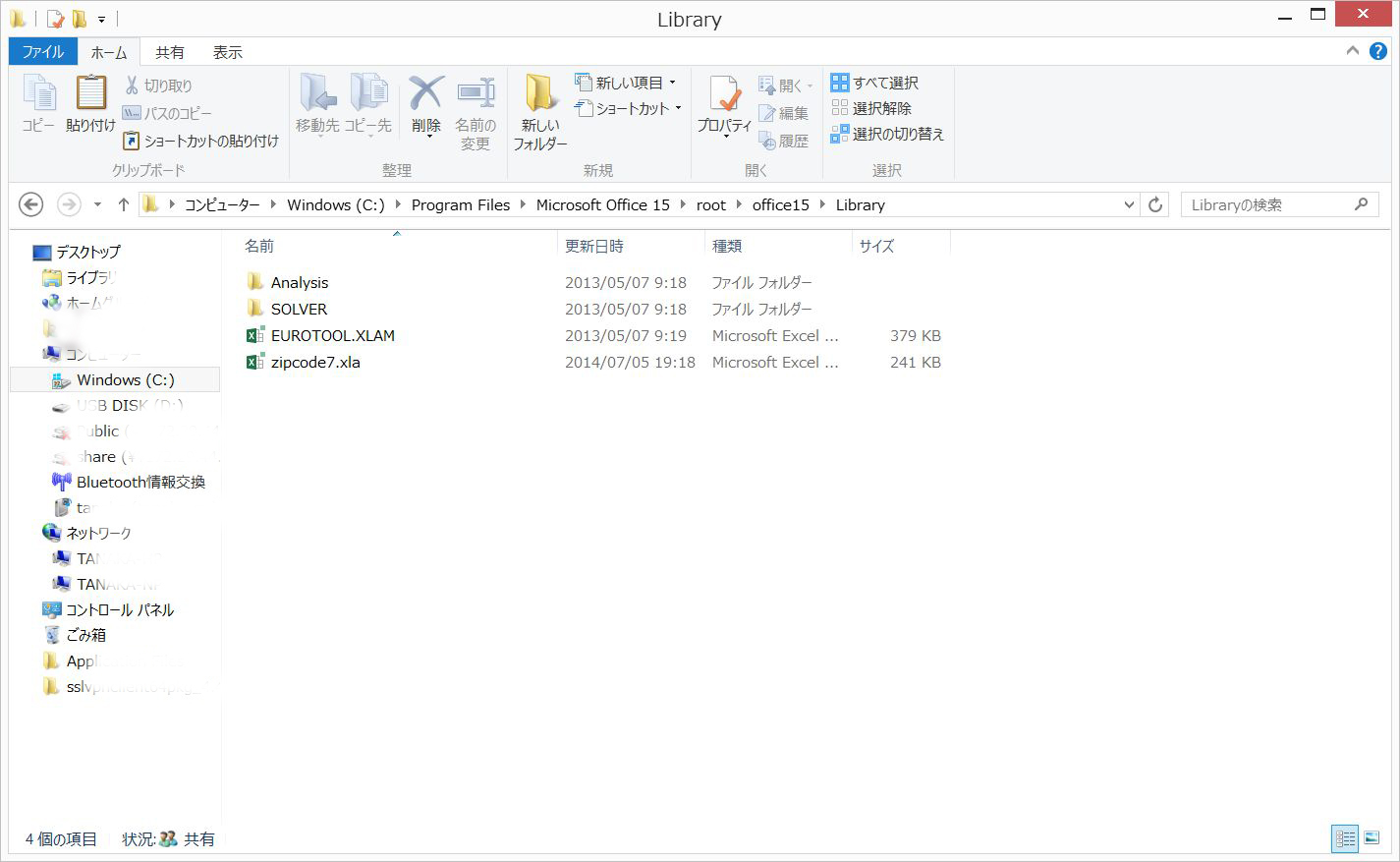Open the Shortcut (ショートカット) dropdown
Viewport: 1400px width, 862px height.
tap(629, 108)
